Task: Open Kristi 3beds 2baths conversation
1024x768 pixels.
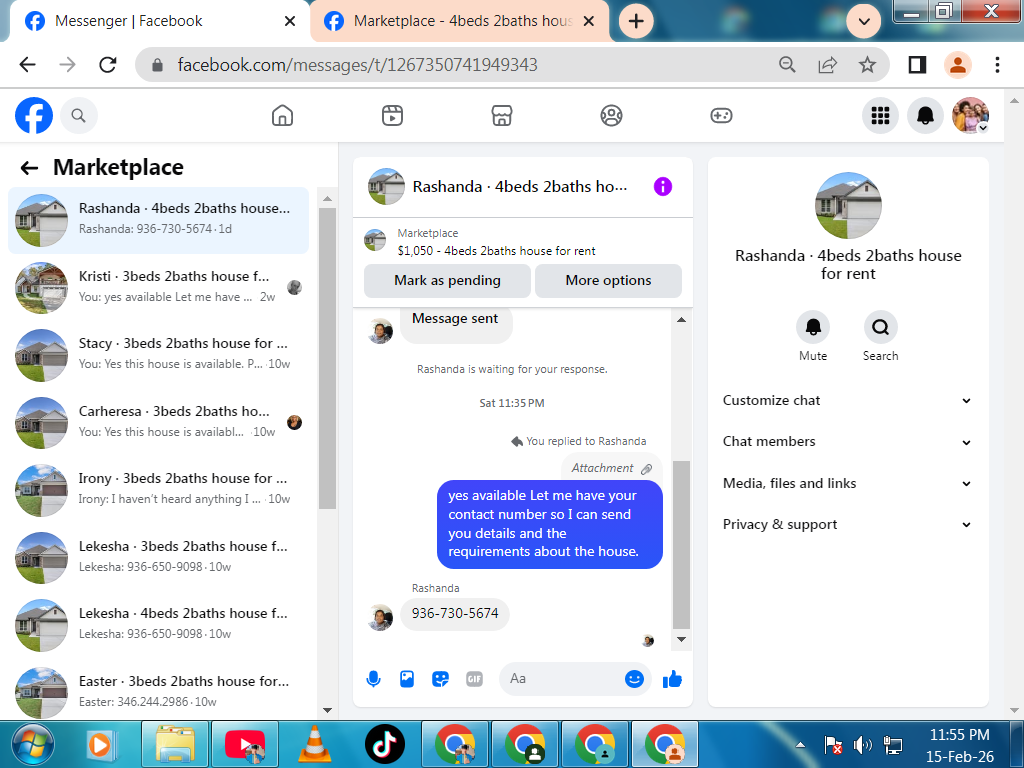Action: tap(159, 288)
